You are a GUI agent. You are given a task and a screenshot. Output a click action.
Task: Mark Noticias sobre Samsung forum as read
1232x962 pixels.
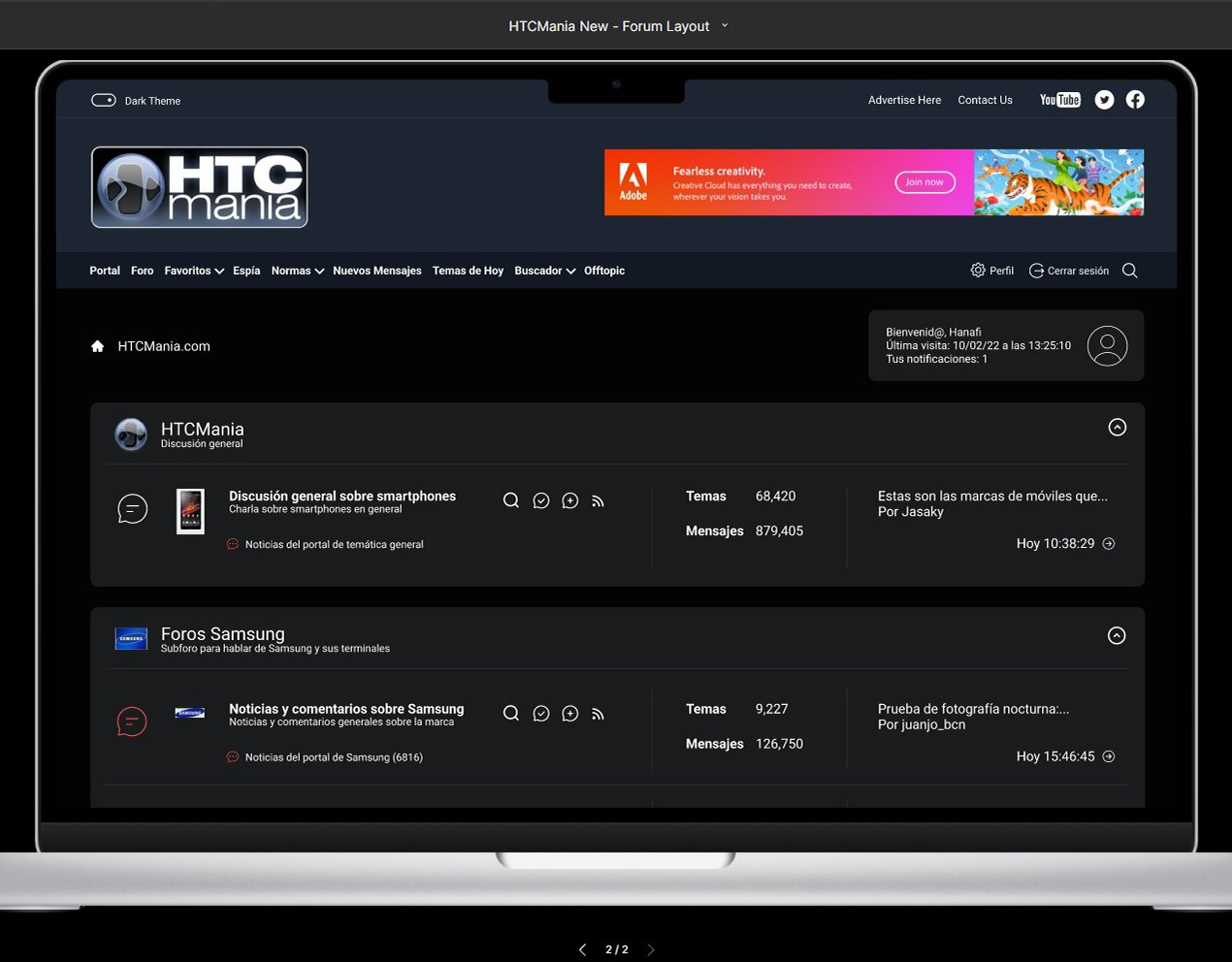tap(541, 714)
